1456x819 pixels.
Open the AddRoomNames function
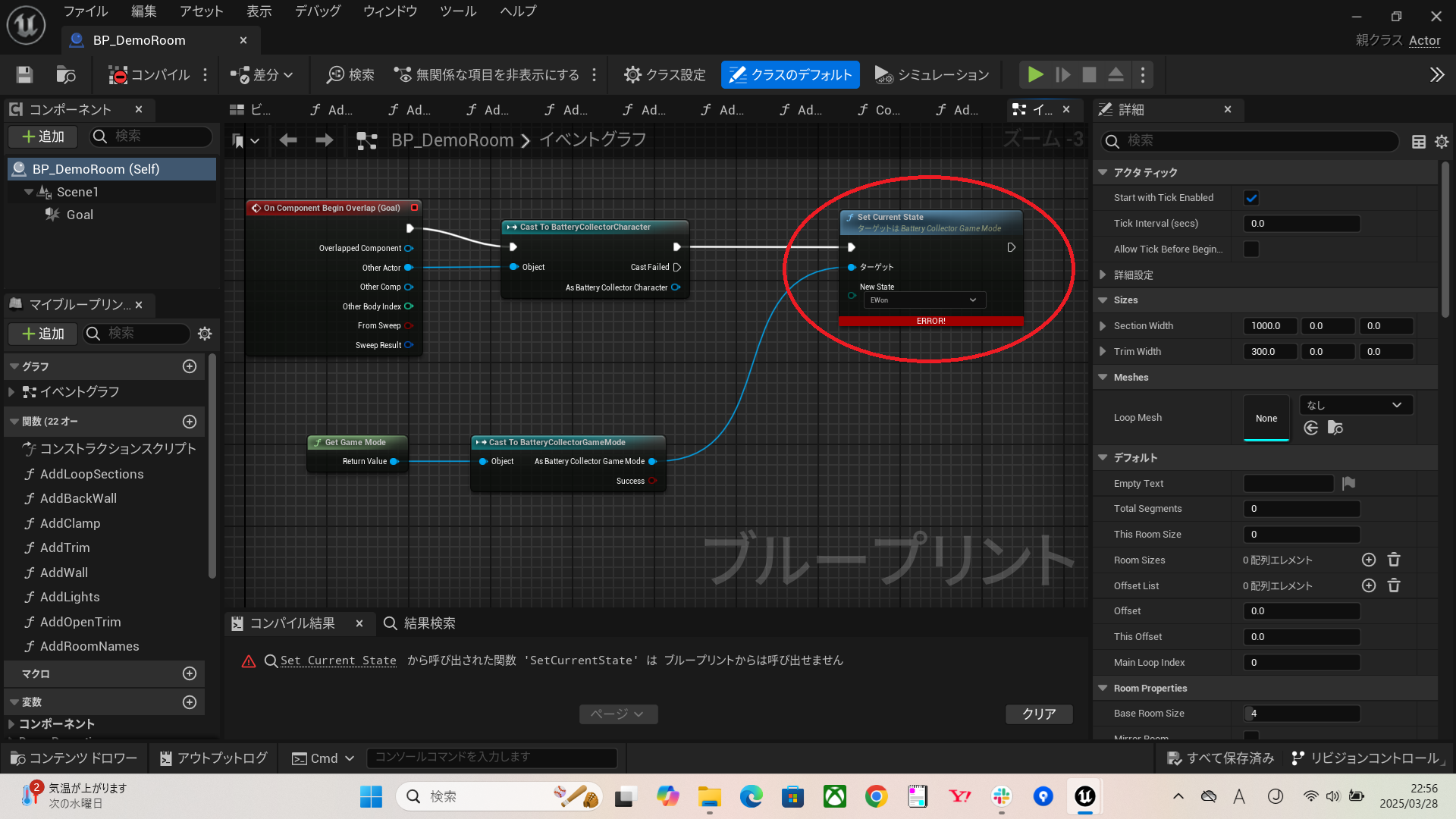[x=89, y=646]
